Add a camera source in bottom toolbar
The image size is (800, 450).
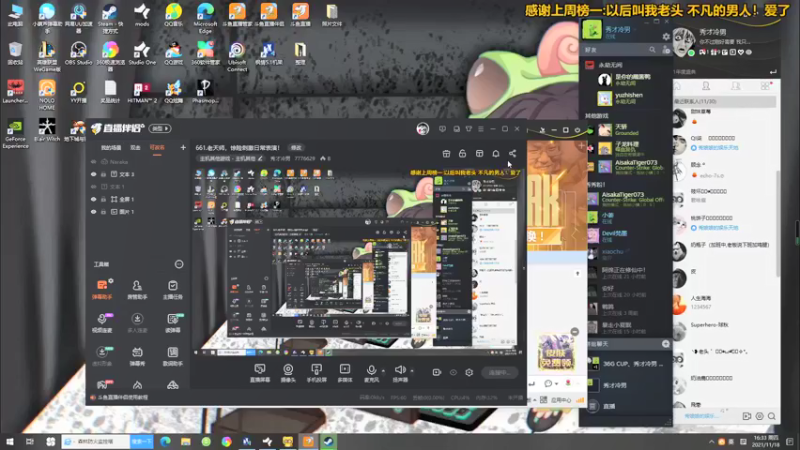click(288, 373)
